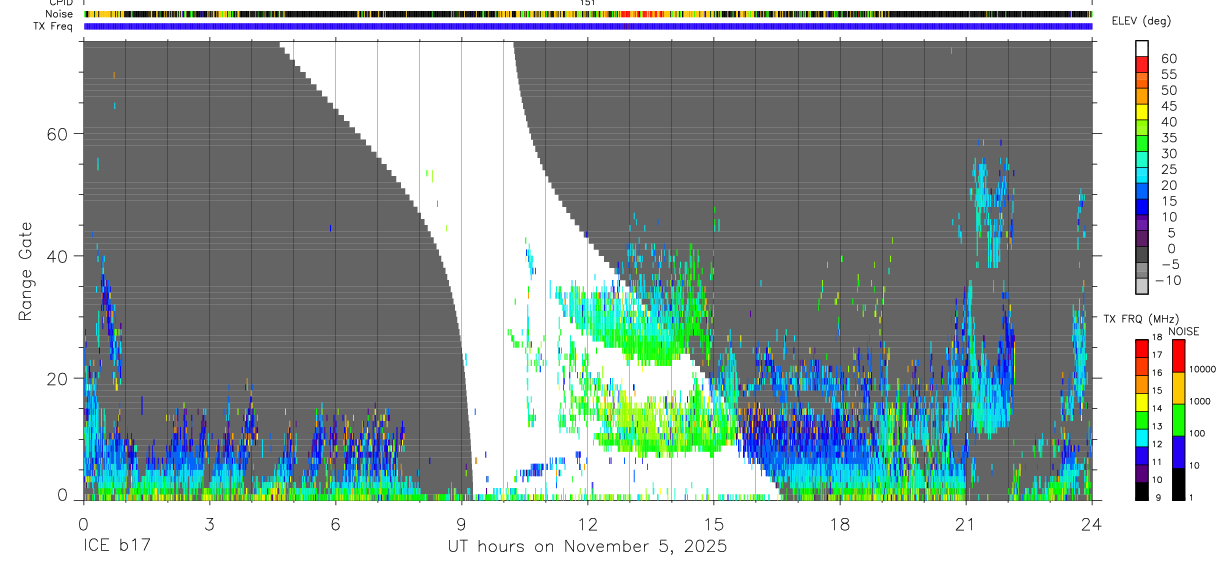Screen dimensions: 1228x567
Task: Click ELEV scale label '-10'
Action: click(1166, 281)
